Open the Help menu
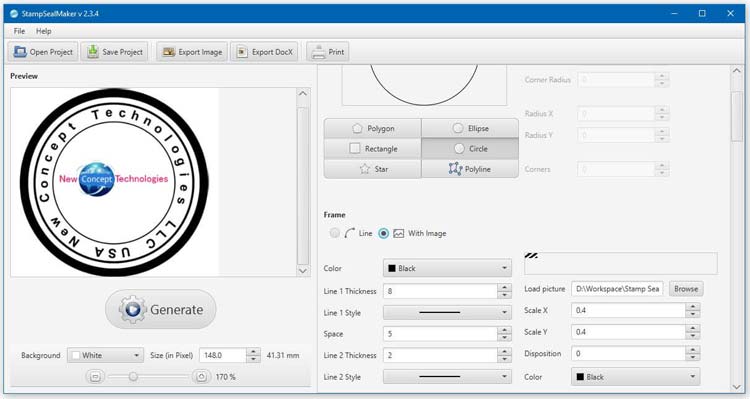The height and width of the screenshot is (399, 750). click(44, 31)
